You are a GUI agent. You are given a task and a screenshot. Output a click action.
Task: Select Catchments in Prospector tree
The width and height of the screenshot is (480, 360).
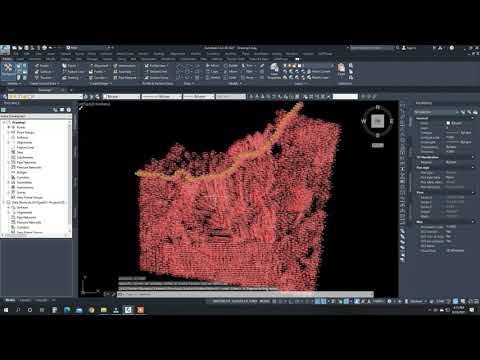tap(25, 157)
